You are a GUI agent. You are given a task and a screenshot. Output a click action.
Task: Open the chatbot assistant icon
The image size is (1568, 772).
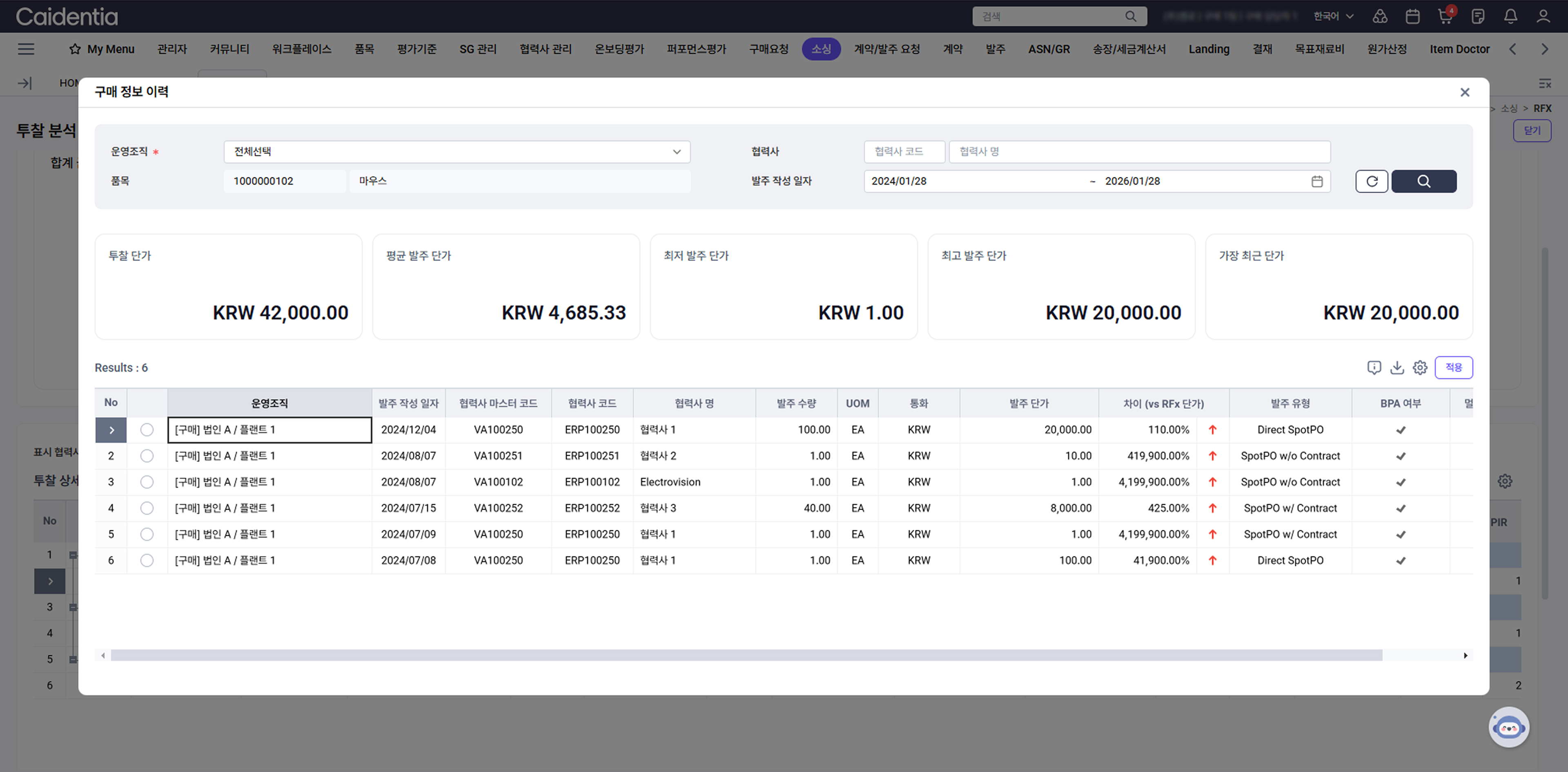(1508, 726)
